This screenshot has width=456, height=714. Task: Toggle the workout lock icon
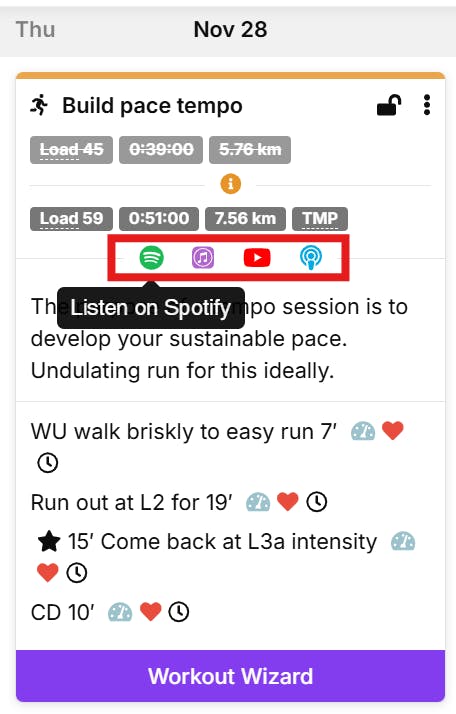pyautogui.click(x=389, y=105)
